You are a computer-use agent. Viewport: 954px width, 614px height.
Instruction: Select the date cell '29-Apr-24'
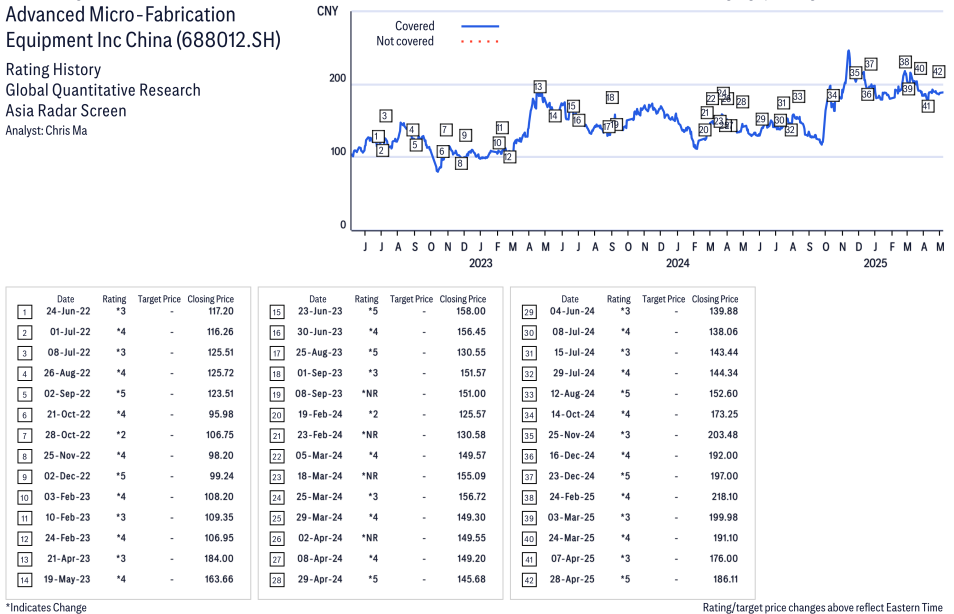pyautogui.click(x=320, y=579)
